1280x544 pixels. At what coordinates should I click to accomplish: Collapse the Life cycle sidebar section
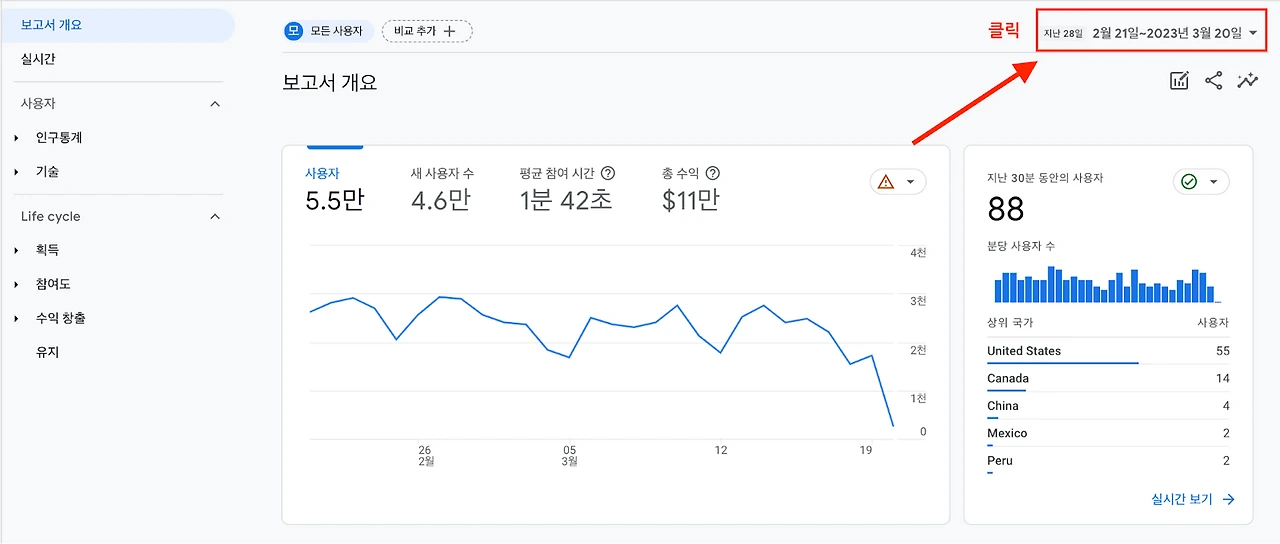215,217
